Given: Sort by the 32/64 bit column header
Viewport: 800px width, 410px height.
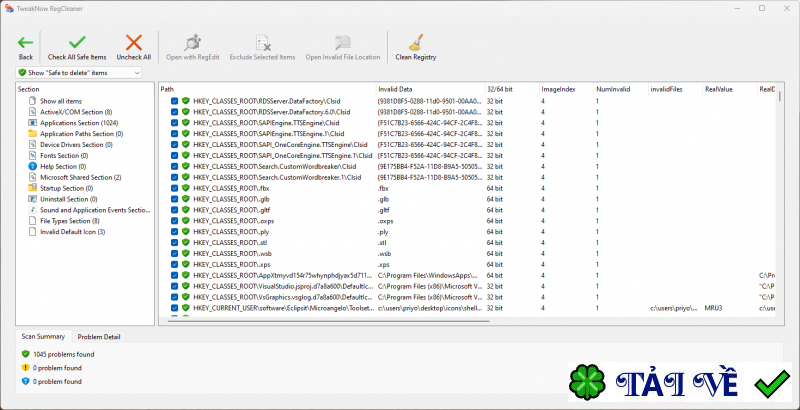Looking at the screenshot, I should 512,89.
